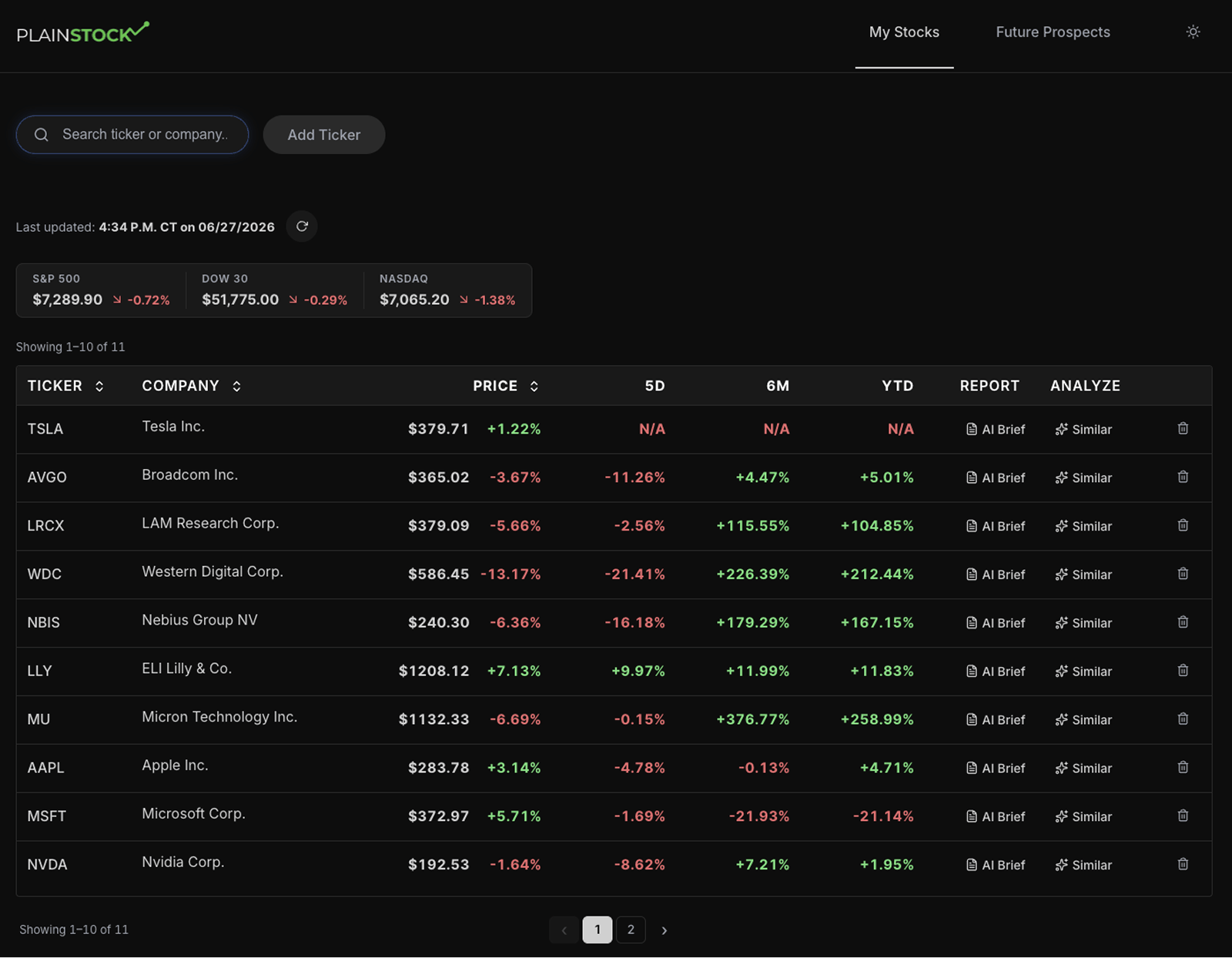This screenshot has width=1232, height=958.
Task: Go to the next page arrow
Action: pyautogui.click(x=664, y=930)
